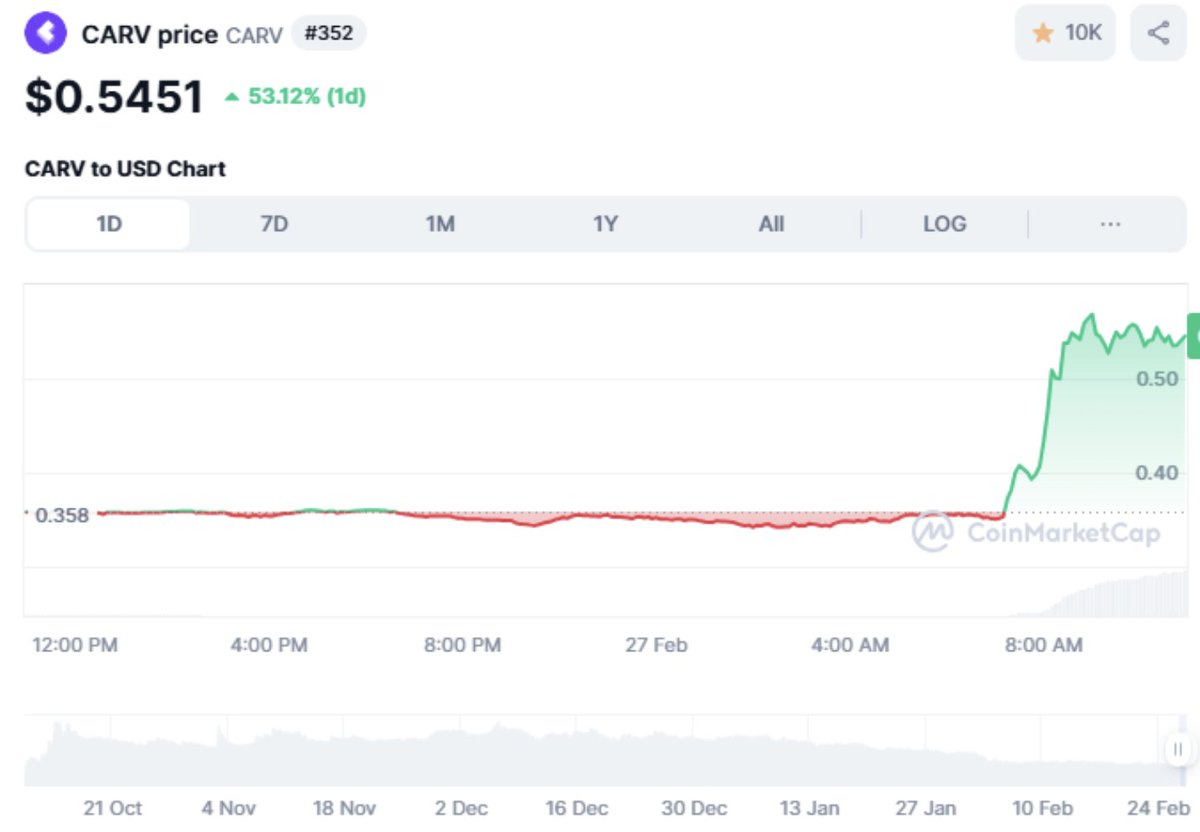Click 18 Nov on the range navigator
Viewport: 1200px width, 832px height.
point(344,808)
